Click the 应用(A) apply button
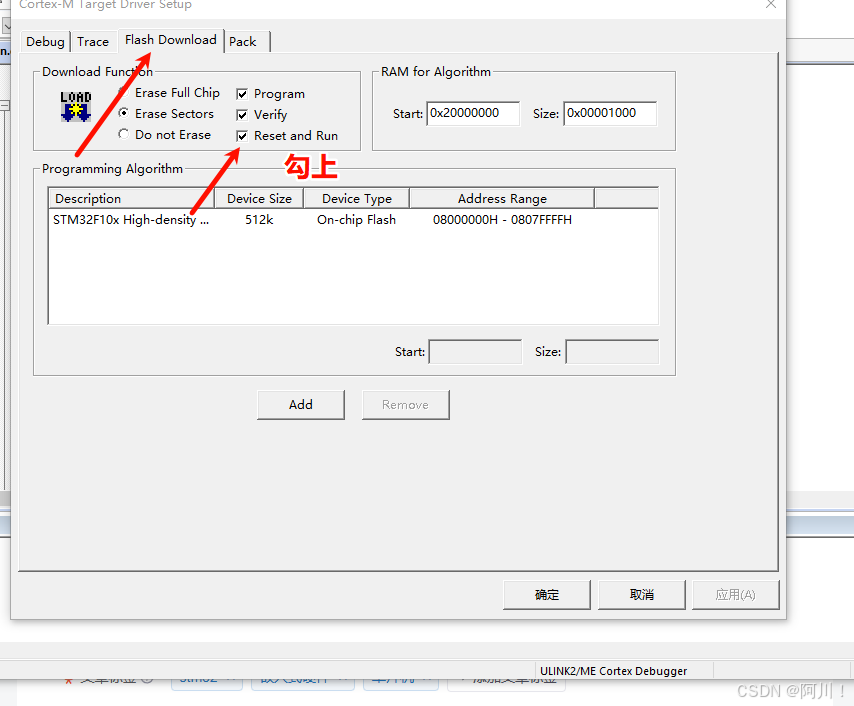This screenshot has height=706, width=854. pyautogui.click(x=735, y=595)
